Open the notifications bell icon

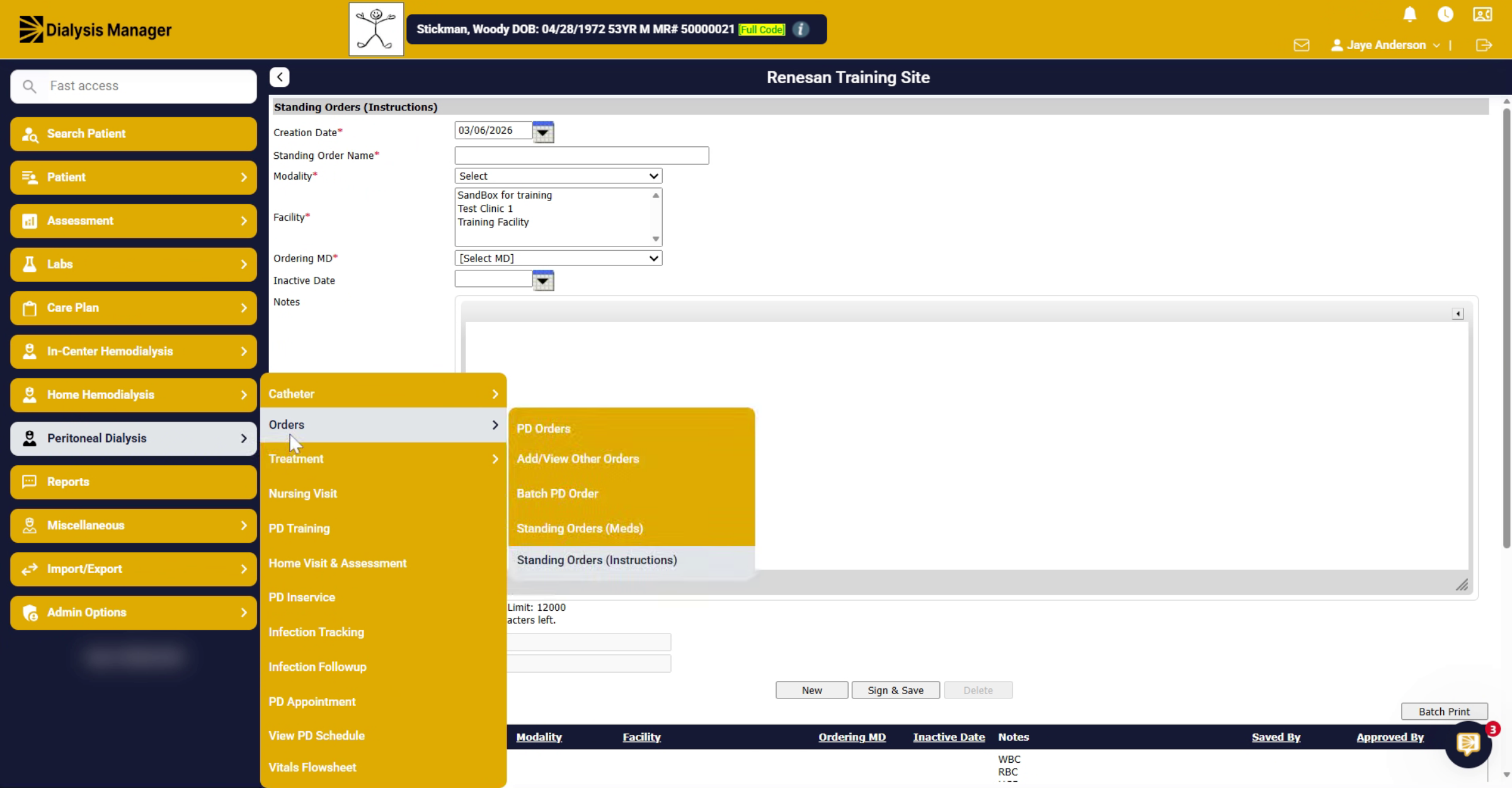point(1410,14)
